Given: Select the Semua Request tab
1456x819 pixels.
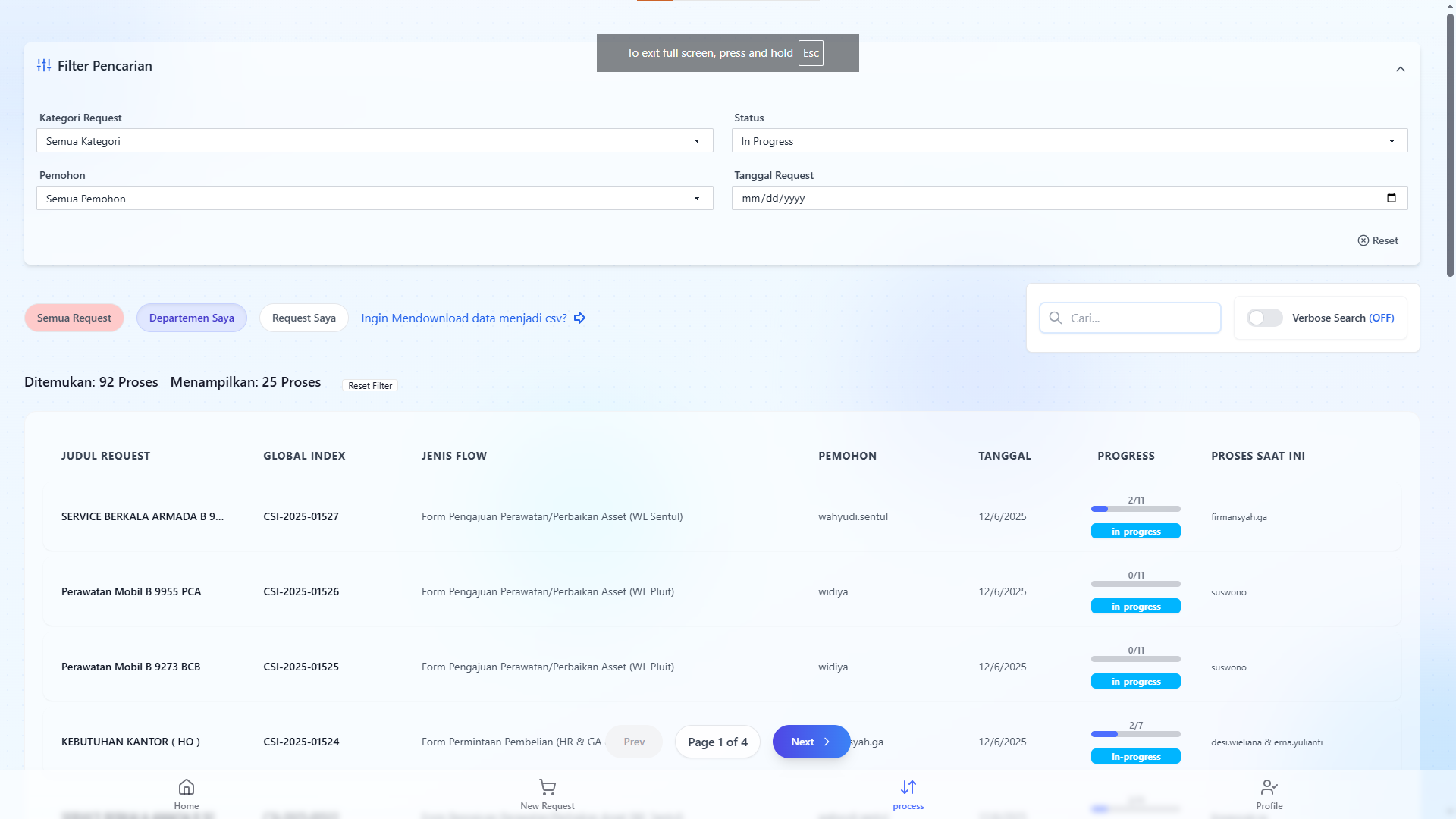Looking at the screenshot, I should (x=74, y=318).
